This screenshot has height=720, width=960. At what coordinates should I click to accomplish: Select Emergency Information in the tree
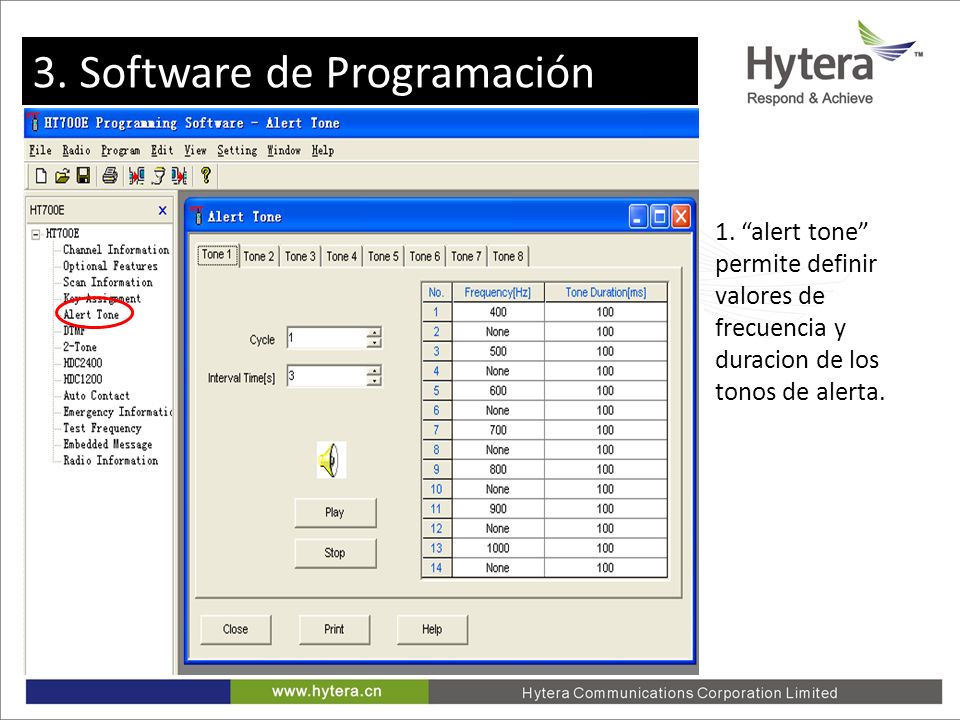118,412
